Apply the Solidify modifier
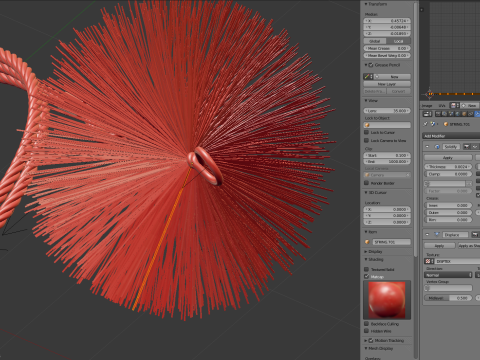The height and width of the screenshot is (360, 480). coord(448,157)
